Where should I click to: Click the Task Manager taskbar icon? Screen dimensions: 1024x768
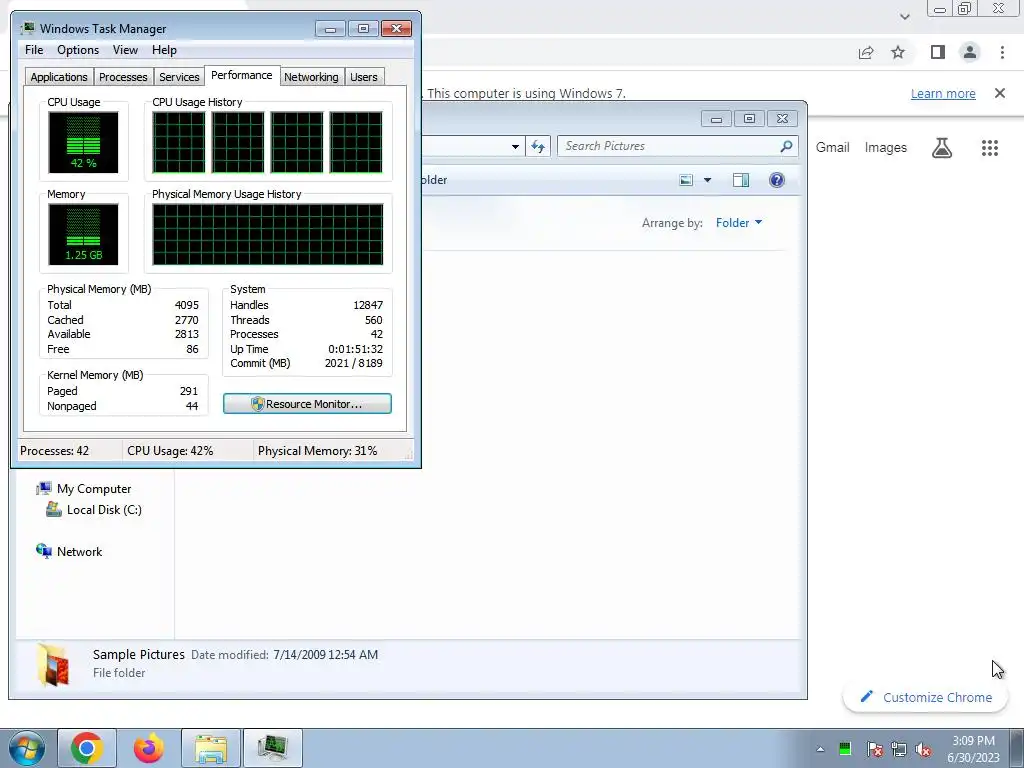point(273,748)
